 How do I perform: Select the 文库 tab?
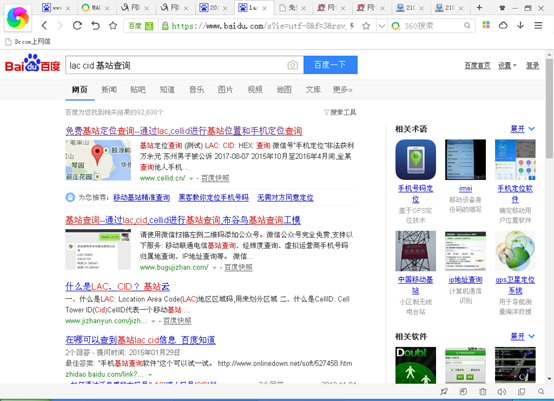pyautogui.click(x=313, y=90)
